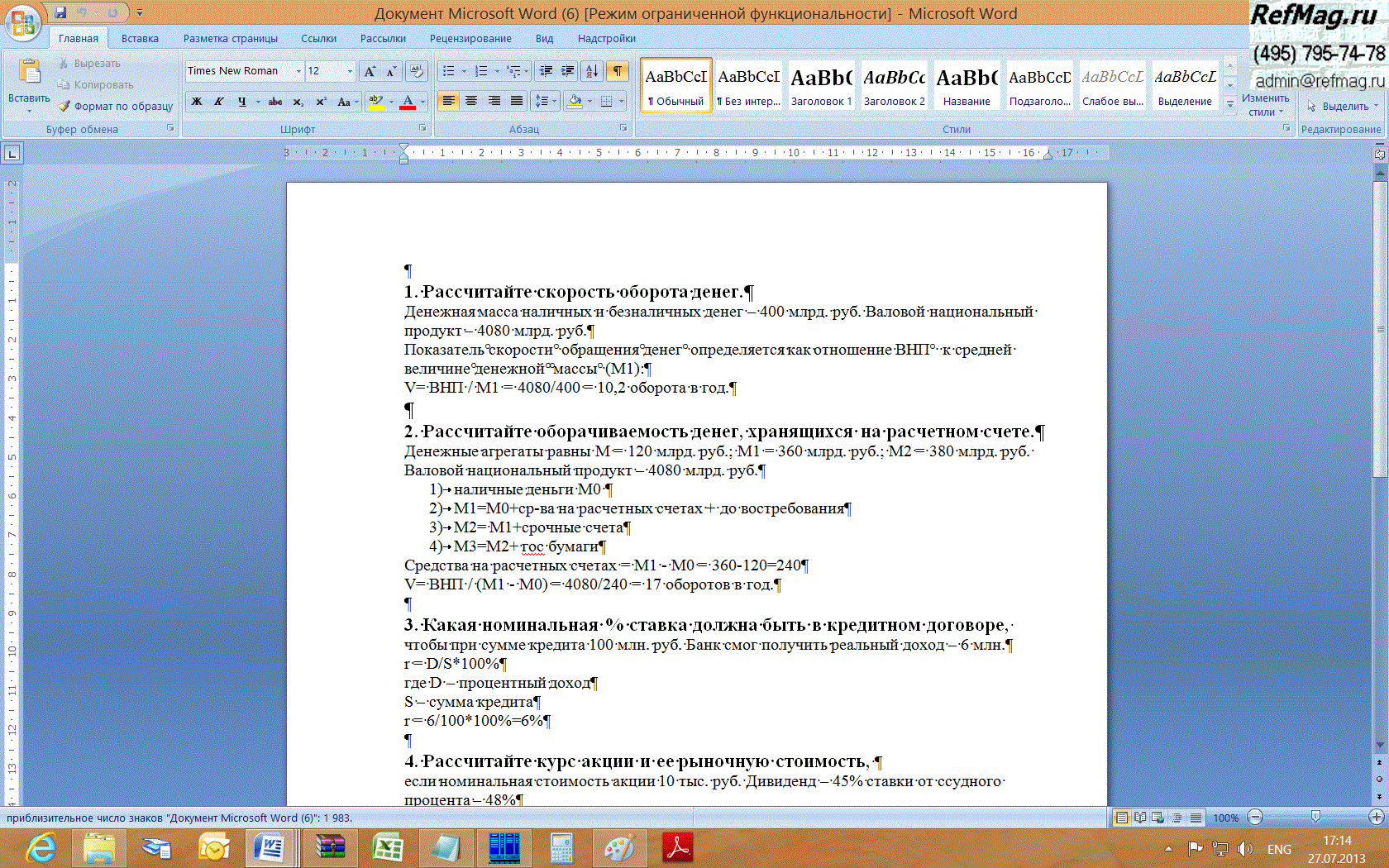The image size is (1389, 868).
Task: Click the Format Painter (Формат по образцу)
Action: tap(116, 106)
